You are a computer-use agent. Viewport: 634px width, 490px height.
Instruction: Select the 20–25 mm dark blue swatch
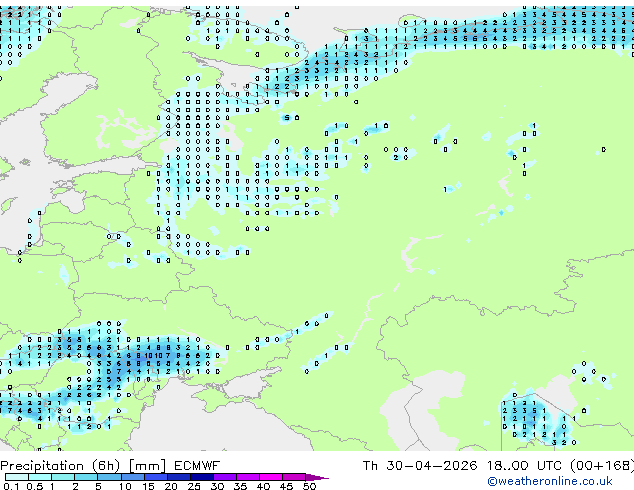coord(179,477)
